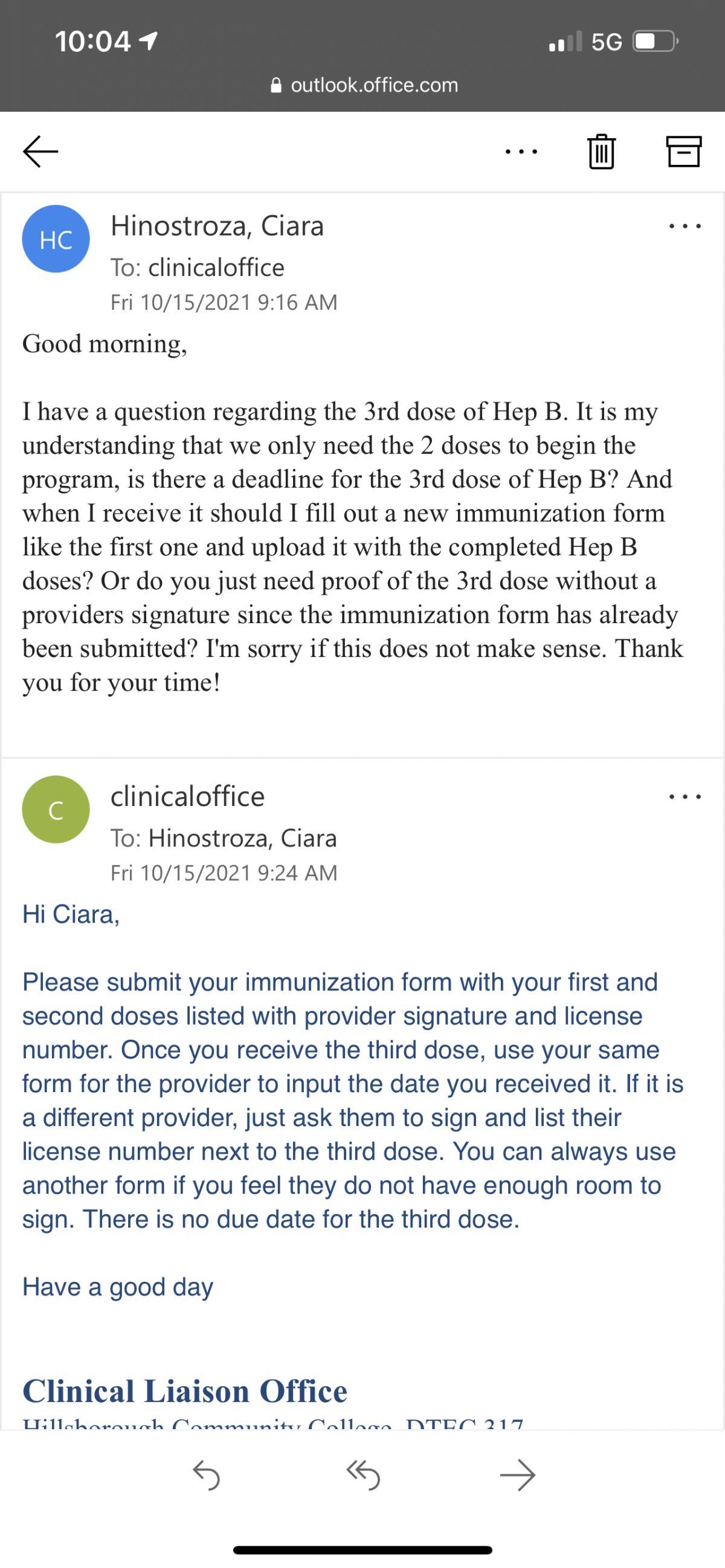Tap recipient Hinostroza, Ciara in reply

[242, 839]
